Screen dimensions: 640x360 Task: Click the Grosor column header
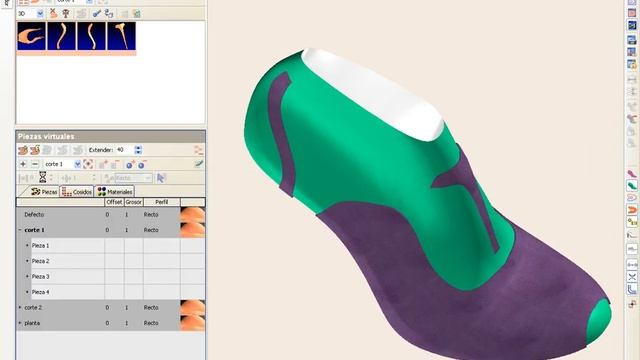click(x=133, y=202)
